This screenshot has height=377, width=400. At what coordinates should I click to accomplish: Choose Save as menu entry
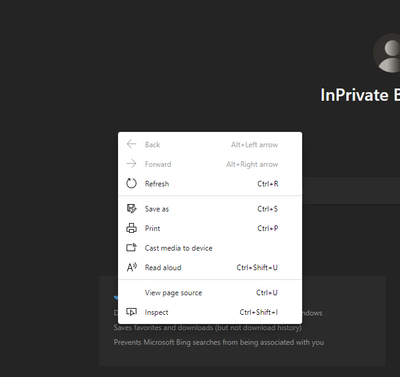tap(210, 209)
